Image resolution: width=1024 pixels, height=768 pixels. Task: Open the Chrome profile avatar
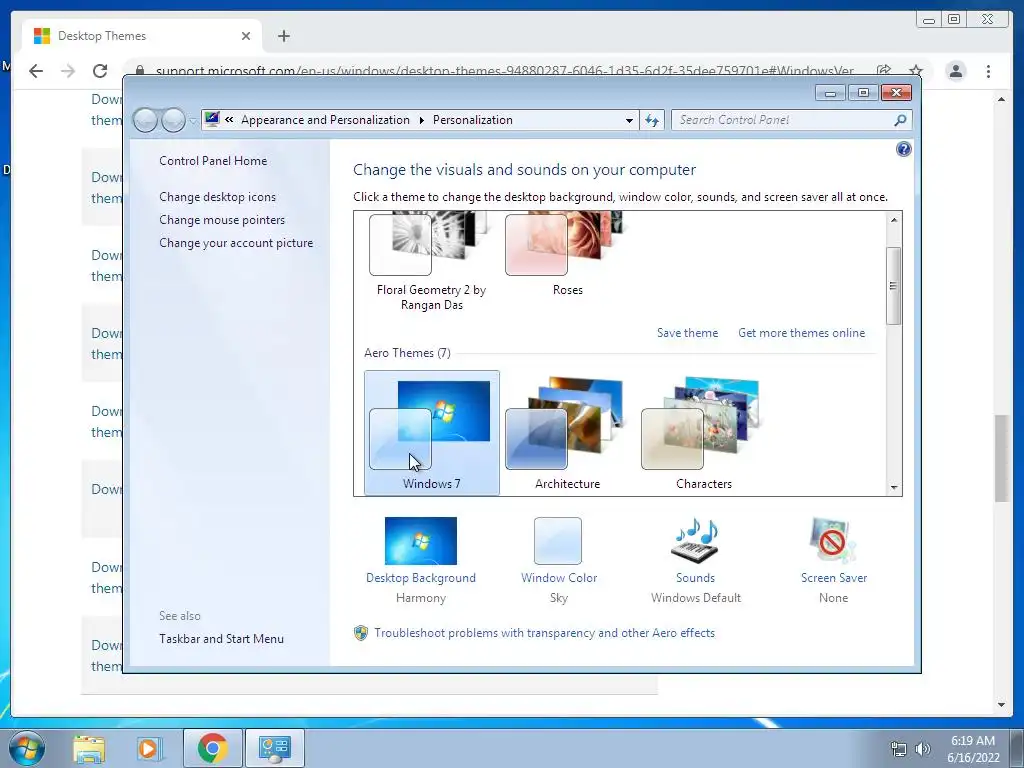coord(955,71)
